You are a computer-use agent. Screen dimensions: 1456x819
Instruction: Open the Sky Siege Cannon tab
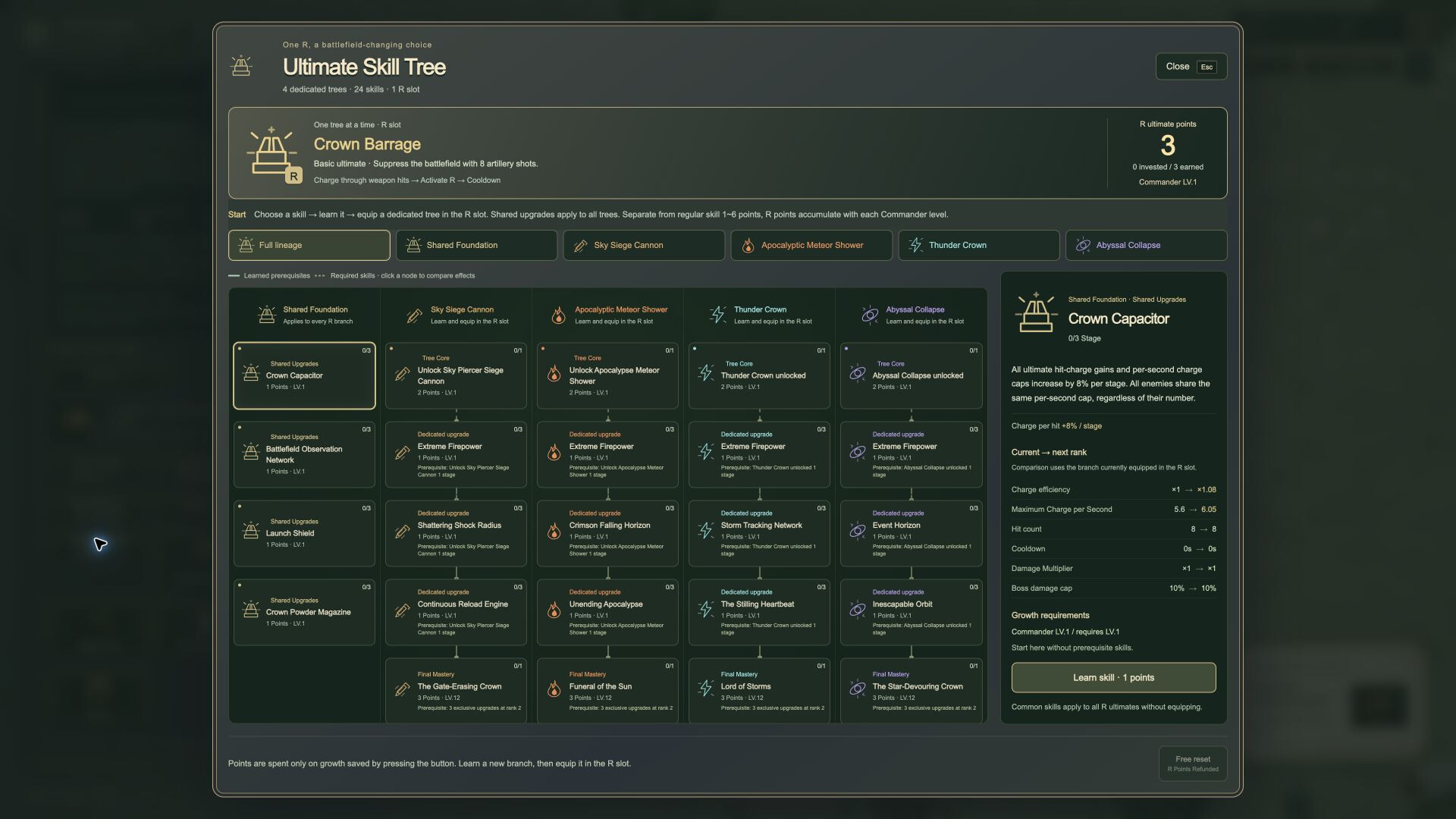click(644, 245)
